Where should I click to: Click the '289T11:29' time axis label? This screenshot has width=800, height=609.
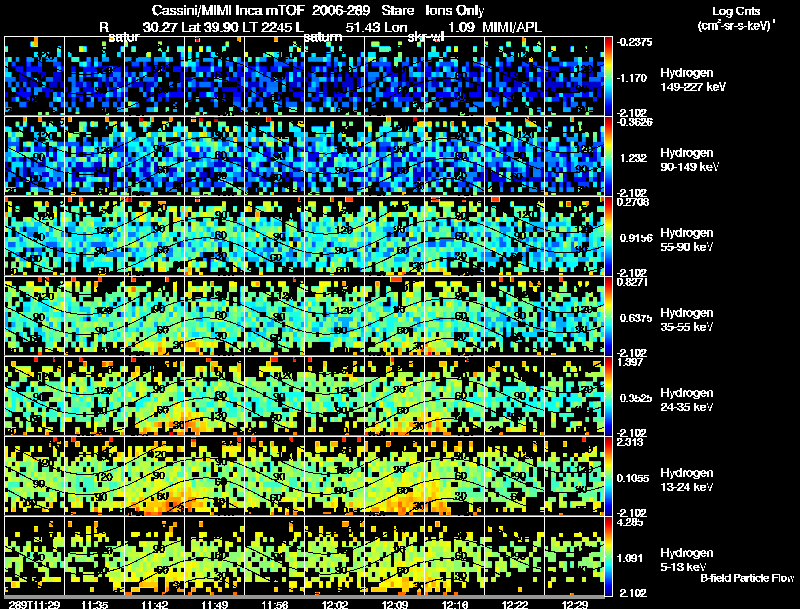point(34,604)
